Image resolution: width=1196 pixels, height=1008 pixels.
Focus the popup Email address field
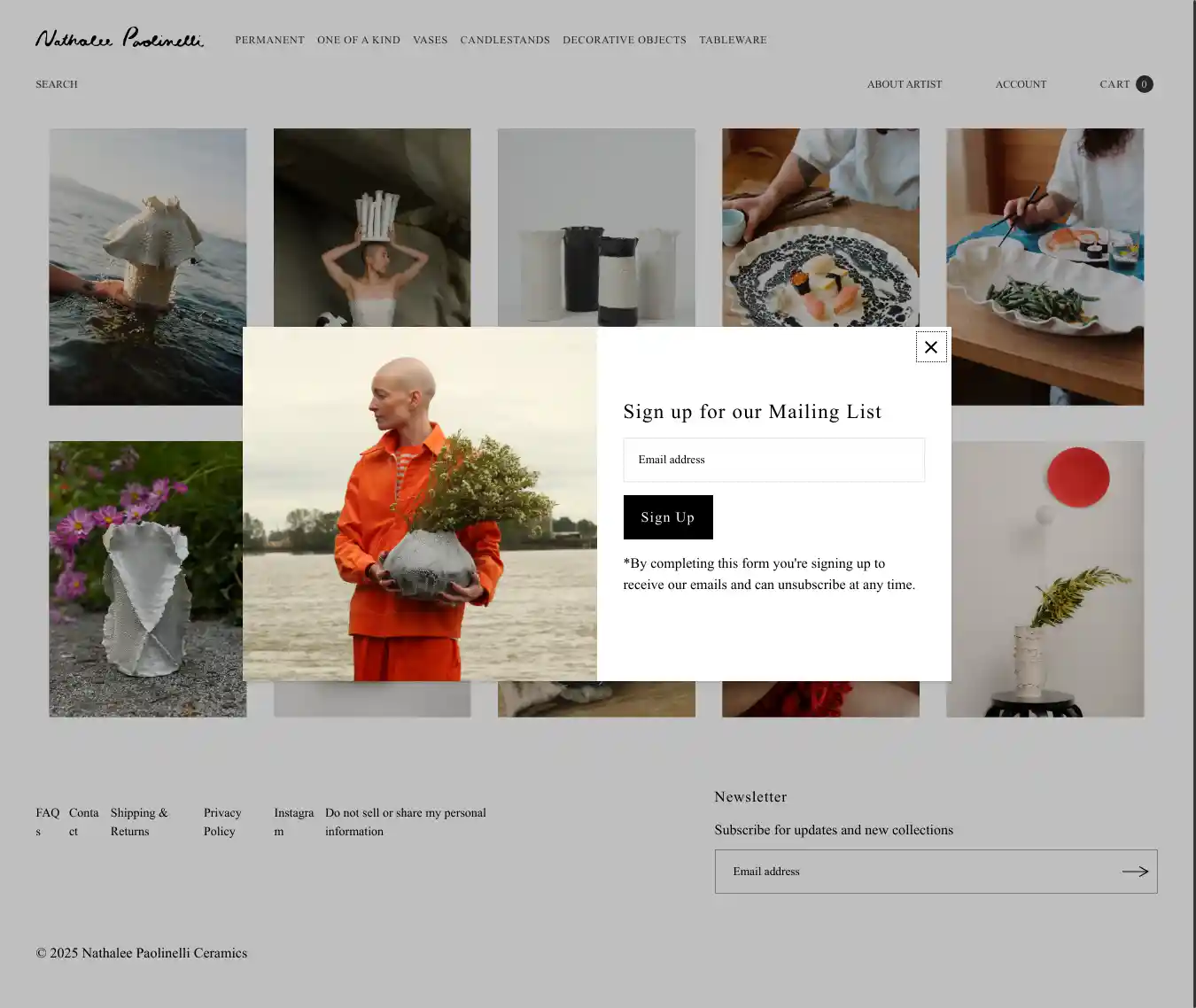point(773,460)
